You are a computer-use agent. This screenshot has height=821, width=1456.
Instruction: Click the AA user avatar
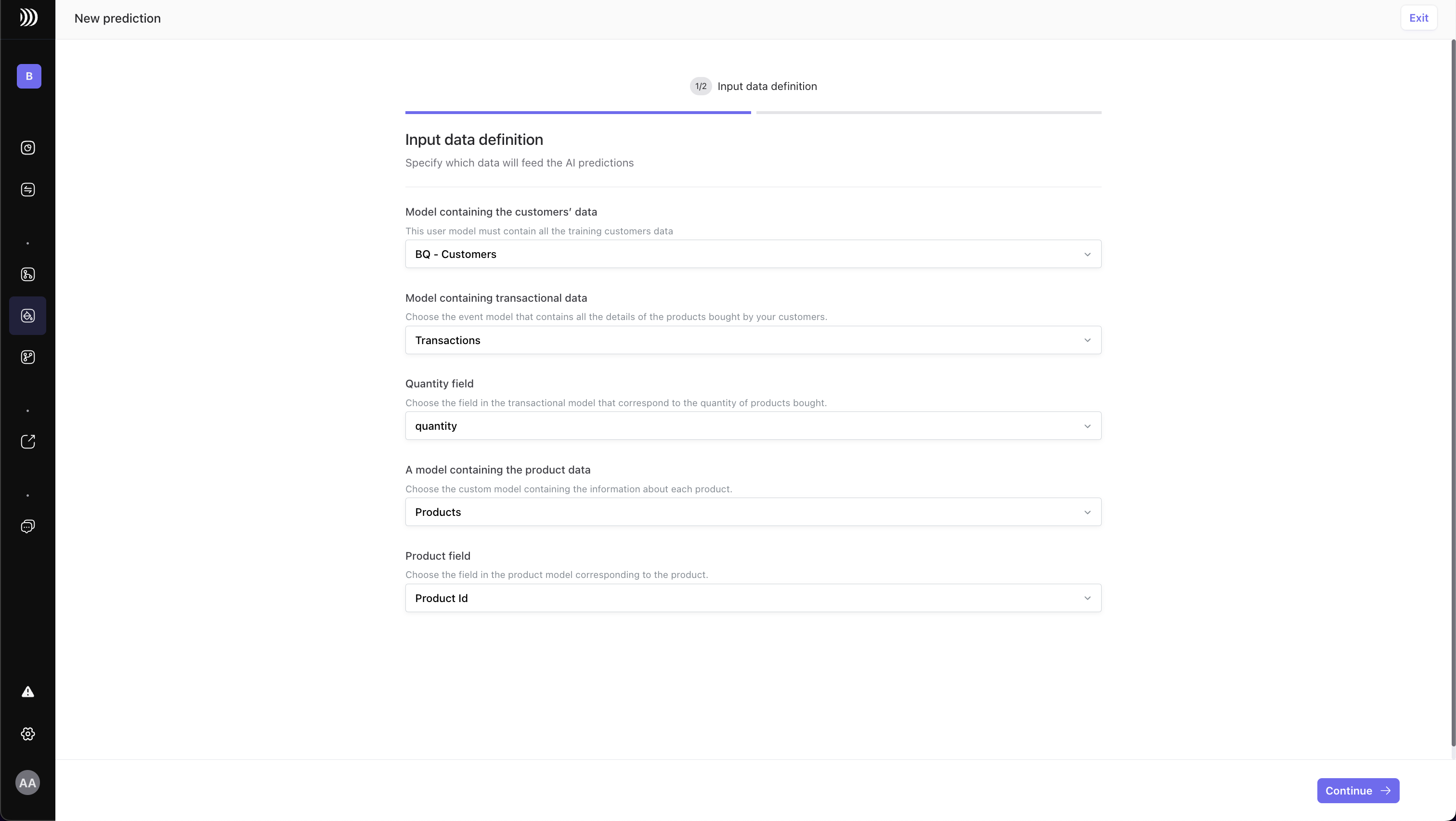pos(28,783)
